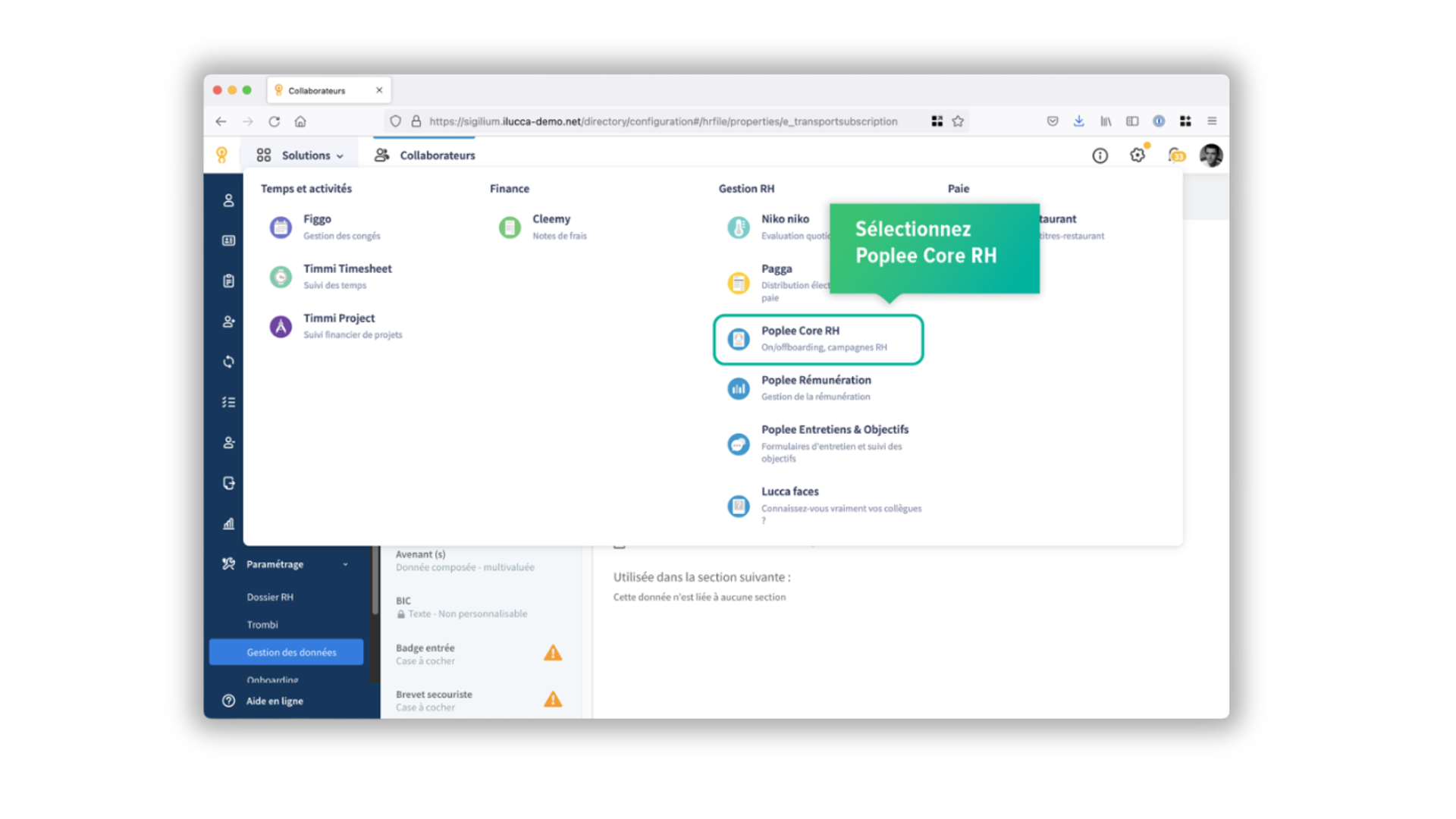Click the settings gear in header

point(1137,155)
